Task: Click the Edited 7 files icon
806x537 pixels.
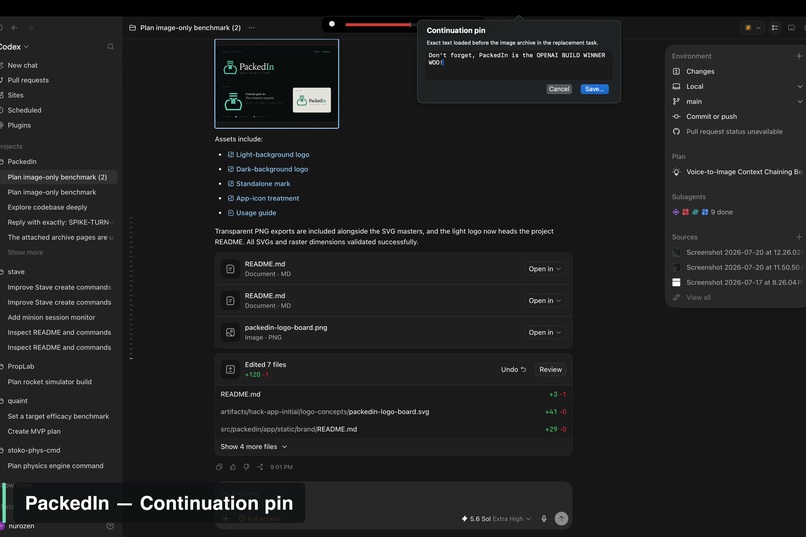Action: pos(230,369)
